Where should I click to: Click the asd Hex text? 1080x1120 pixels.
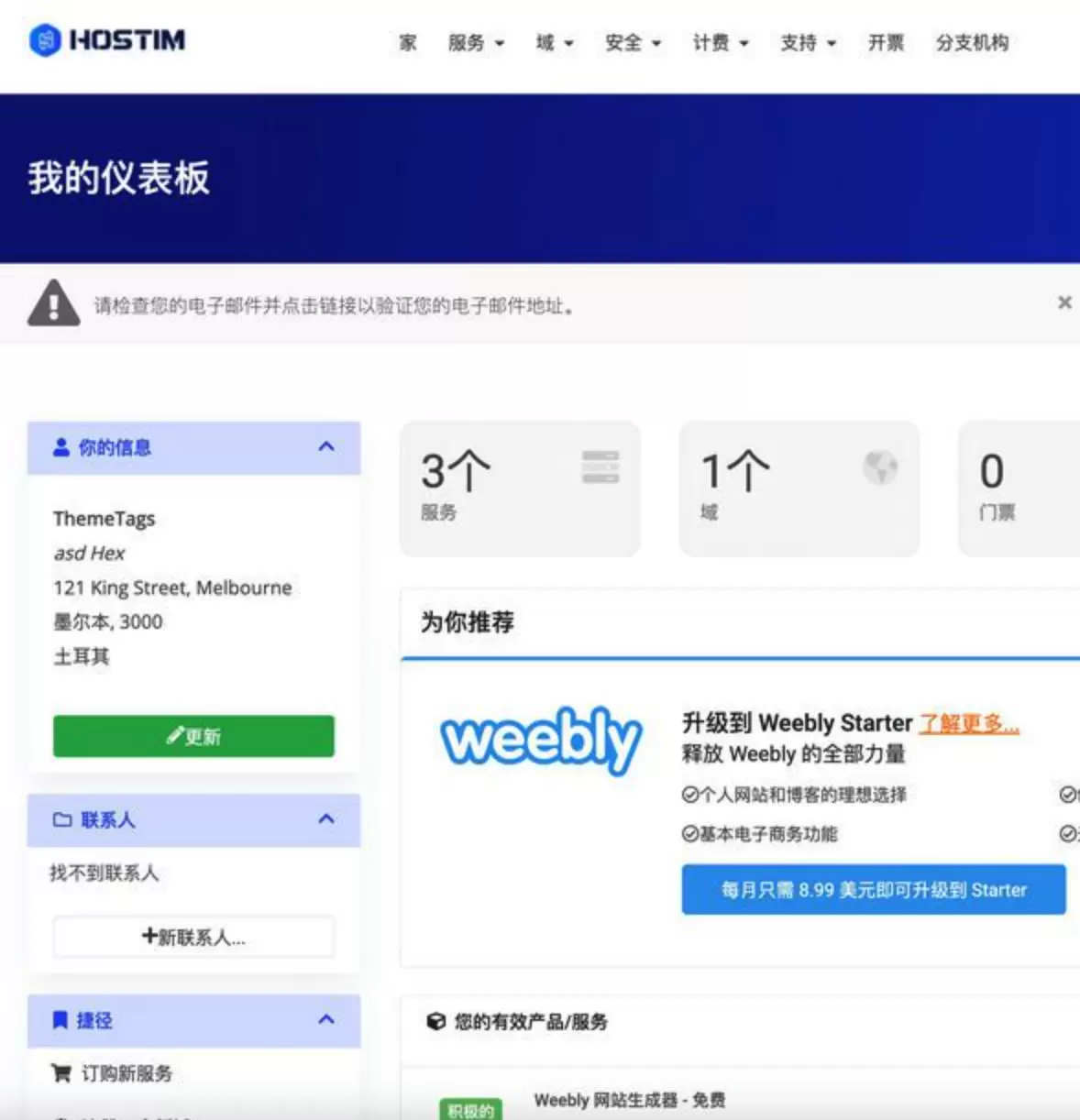89,553
